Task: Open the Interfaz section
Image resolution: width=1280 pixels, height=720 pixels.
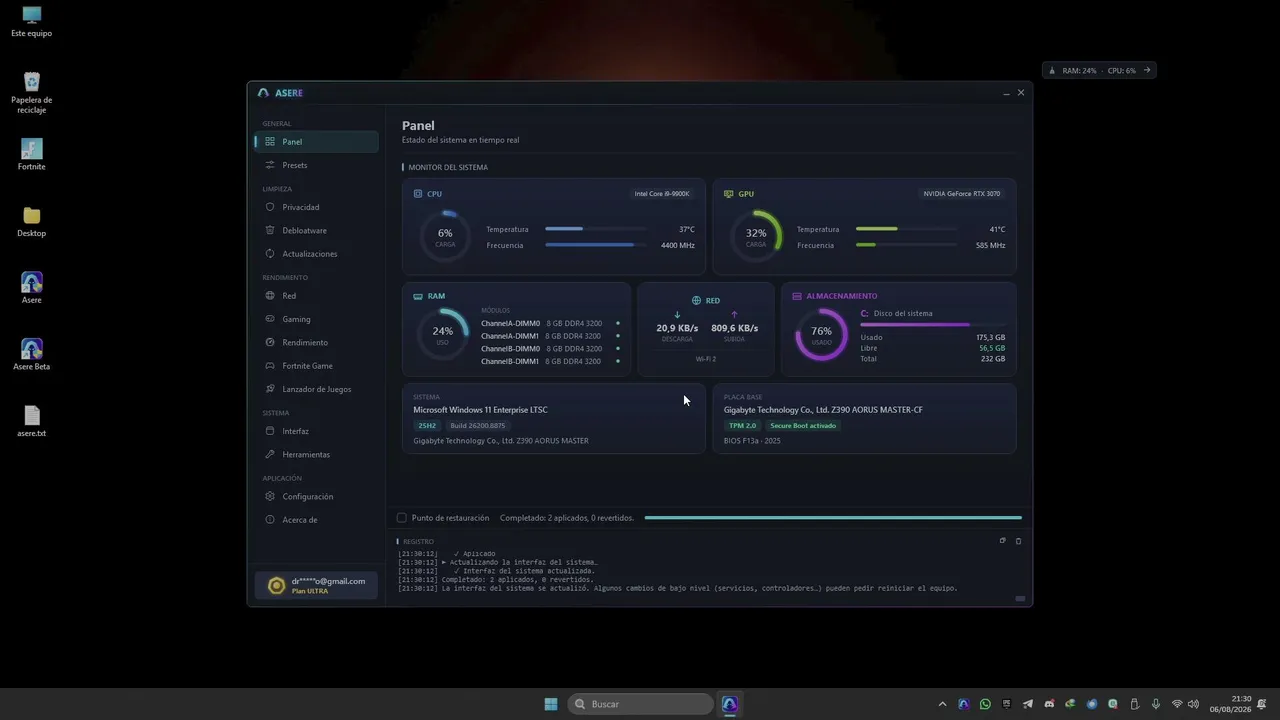Action: tap(316, 431)
